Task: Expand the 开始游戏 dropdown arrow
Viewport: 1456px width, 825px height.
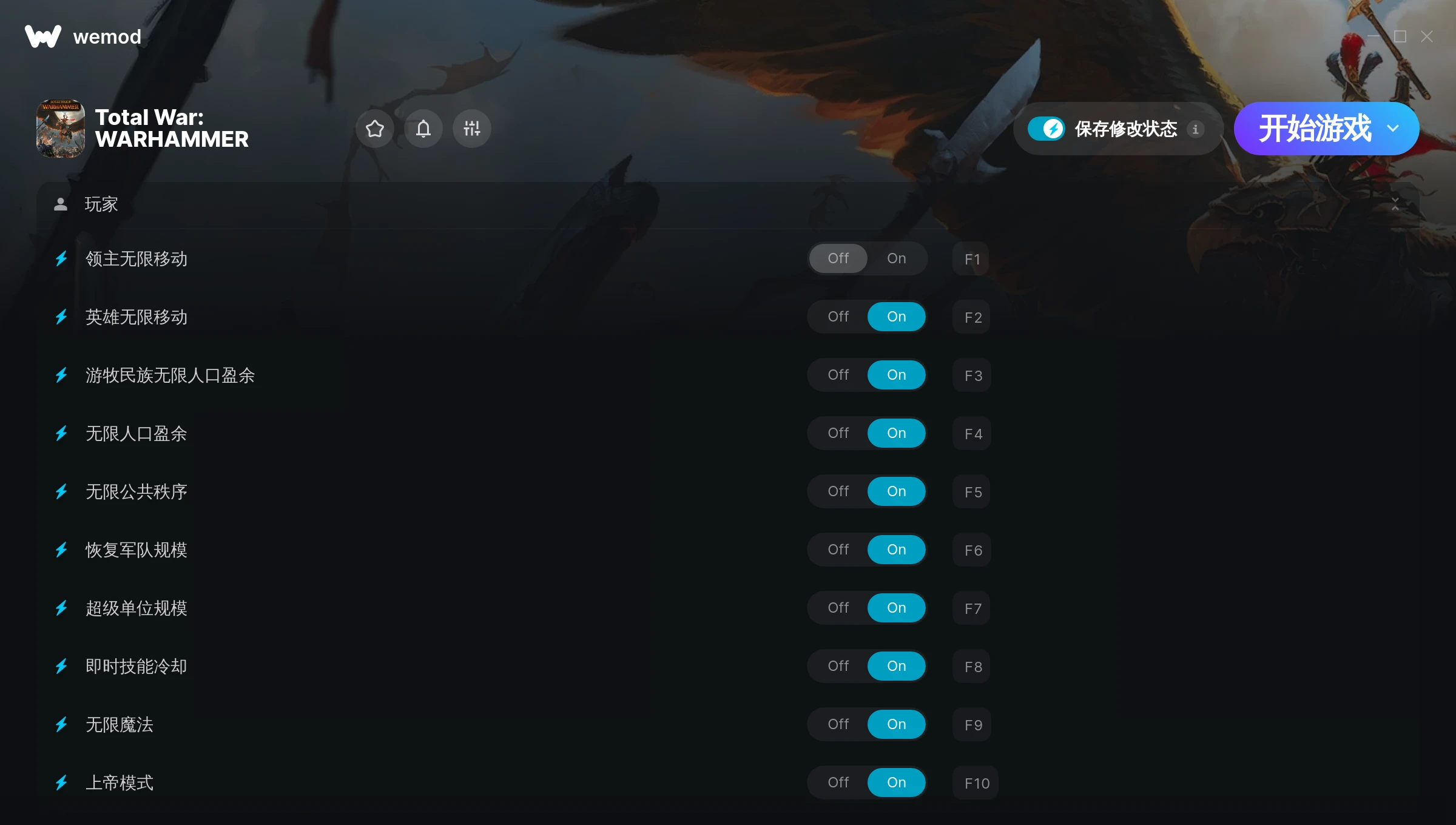Action: (x=1393, y=129)
